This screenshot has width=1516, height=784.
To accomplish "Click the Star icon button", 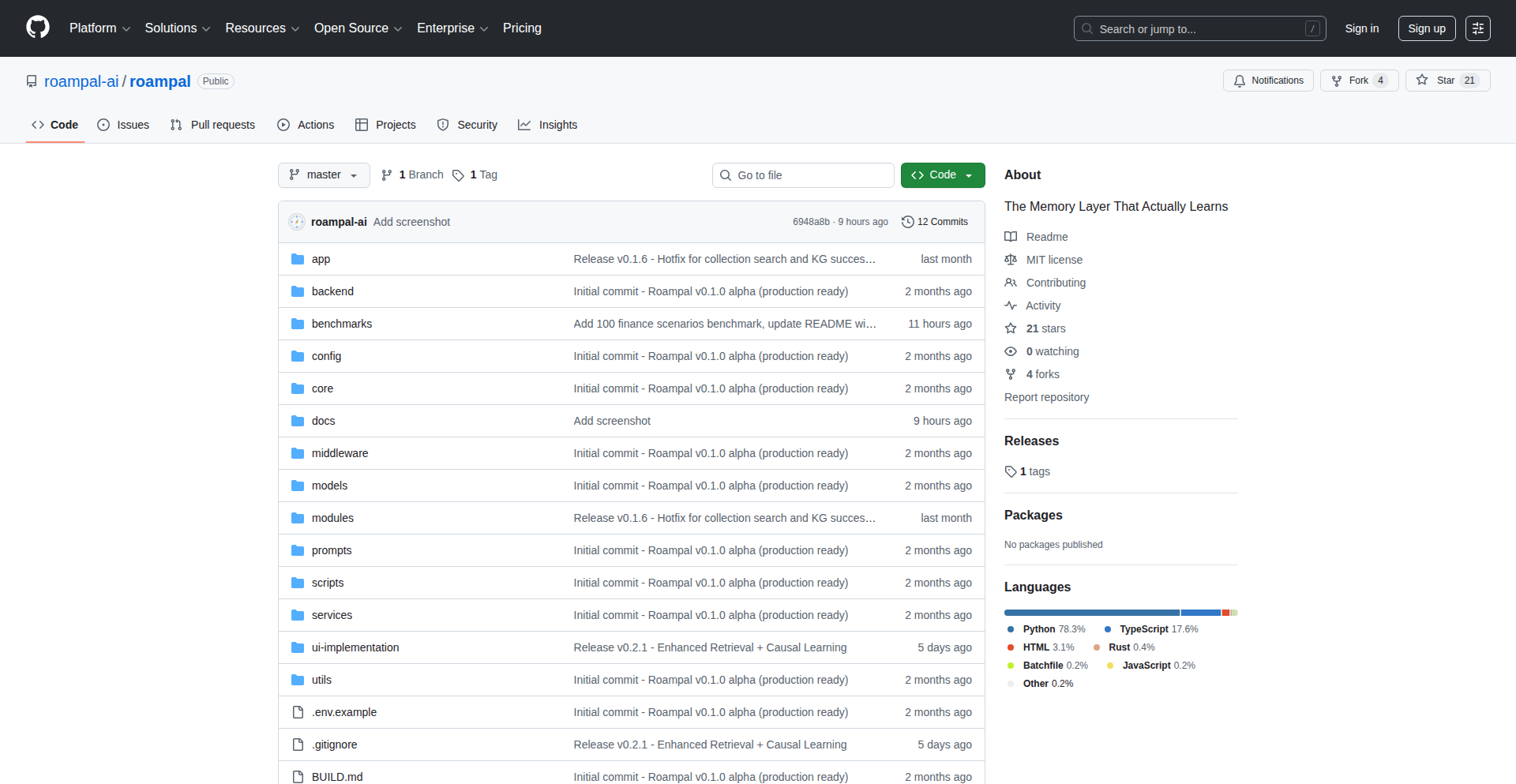I will 1422,81.
